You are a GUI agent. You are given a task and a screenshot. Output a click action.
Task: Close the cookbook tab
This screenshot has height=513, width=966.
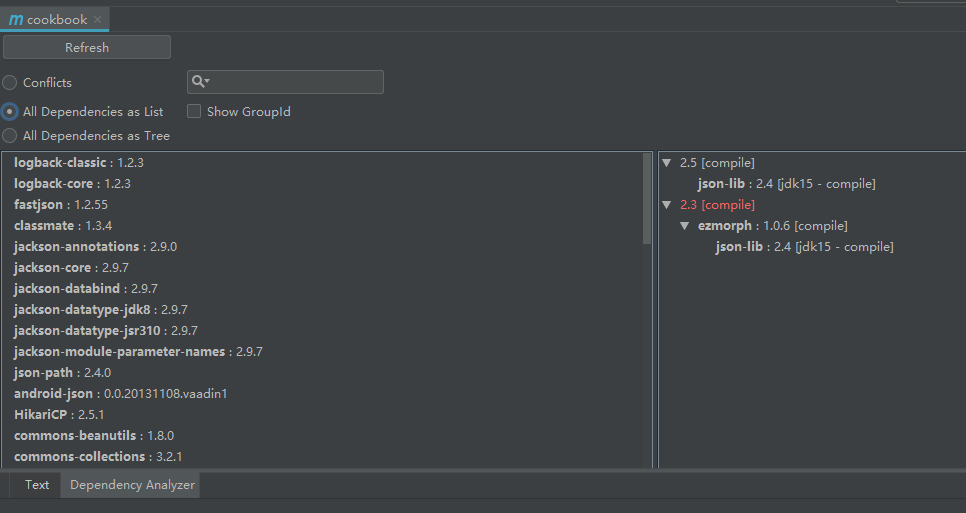[97, 20]
